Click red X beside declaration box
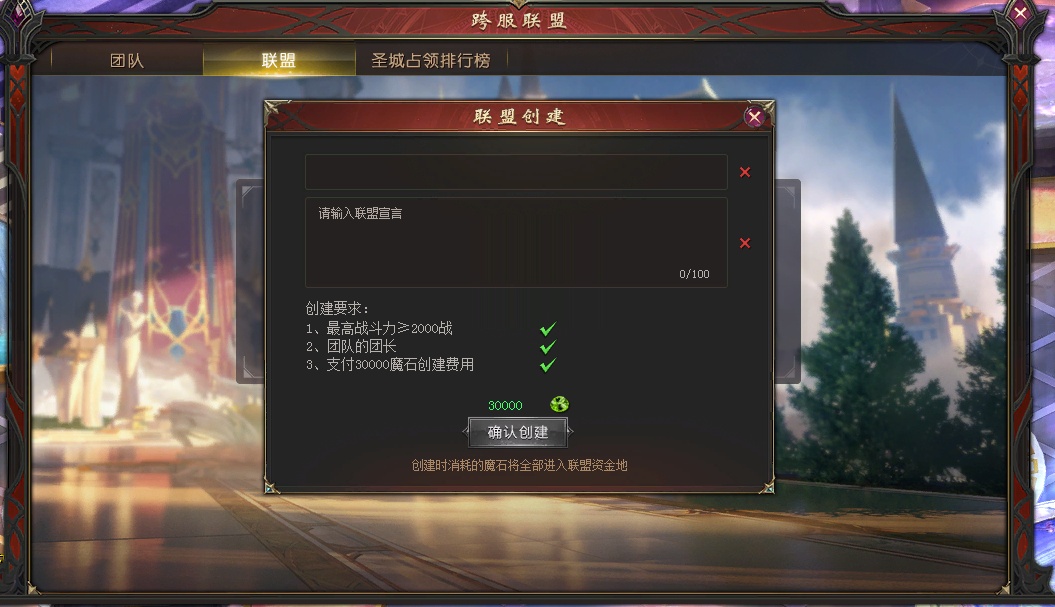1055x607 pixels. click(x=745, y=243)
